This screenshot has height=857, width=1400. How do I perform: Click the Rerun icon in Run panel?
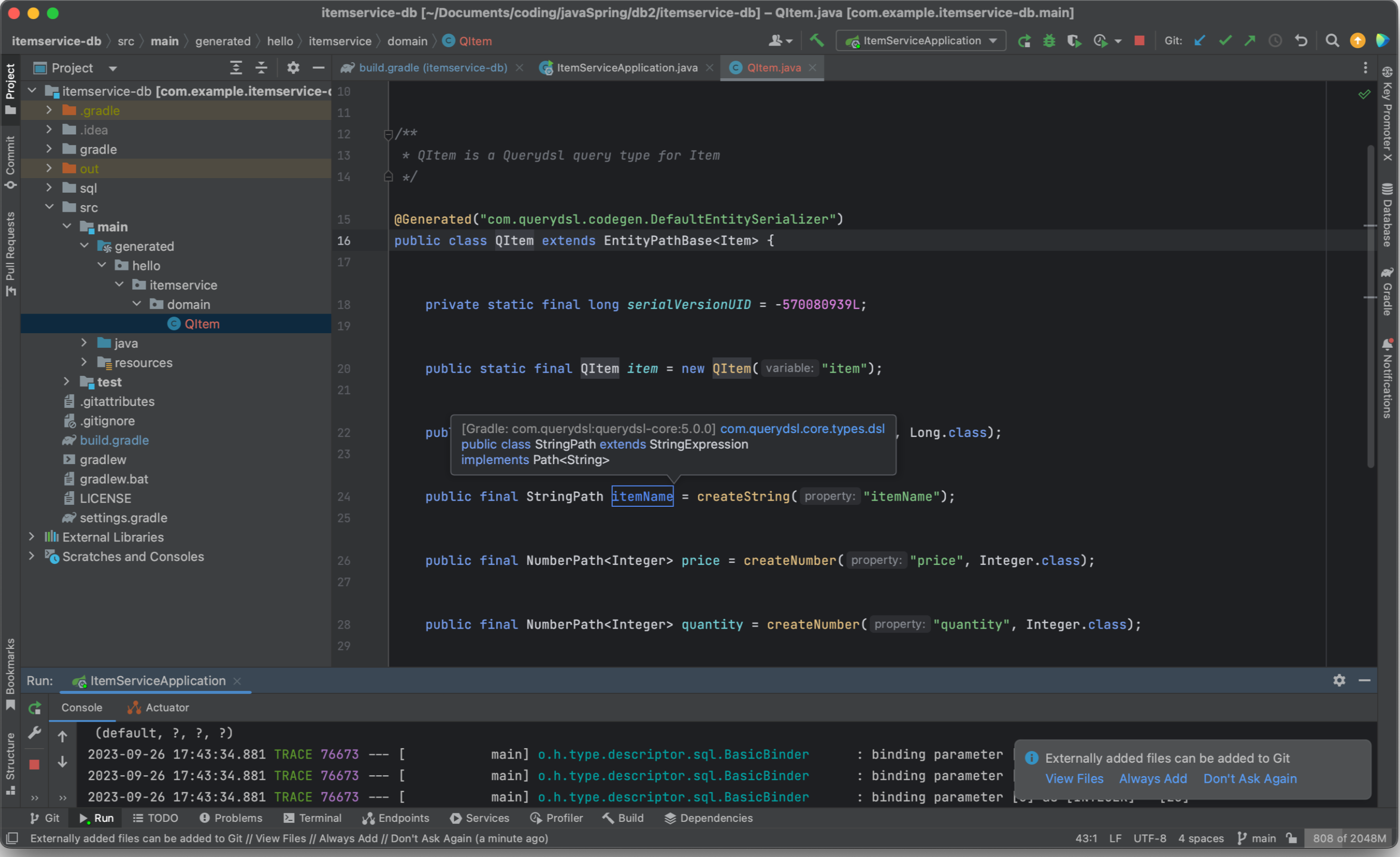(35, 707)
